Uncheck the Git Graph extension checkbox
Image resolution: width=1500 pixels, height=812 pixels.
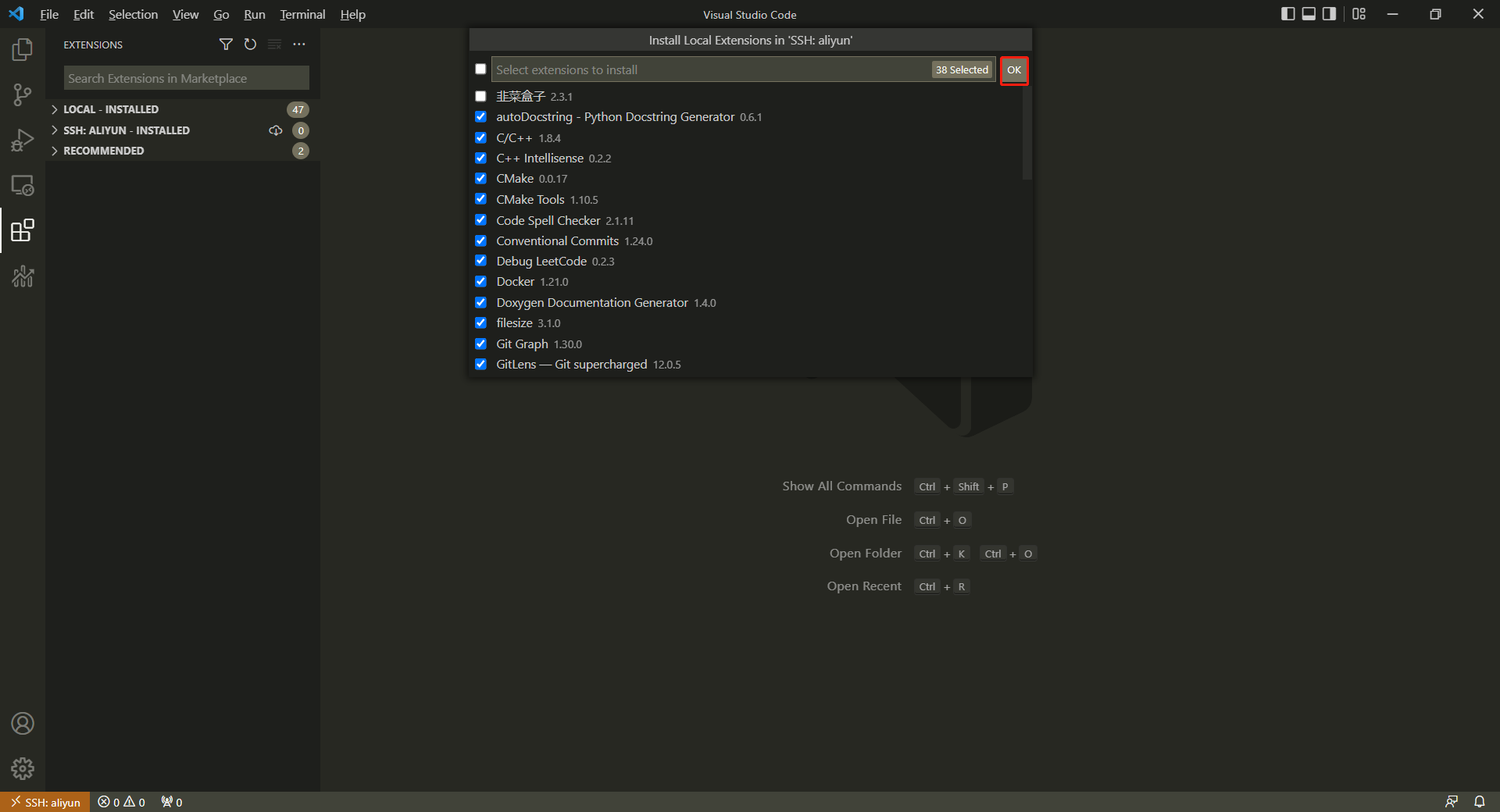pos(480,344)
